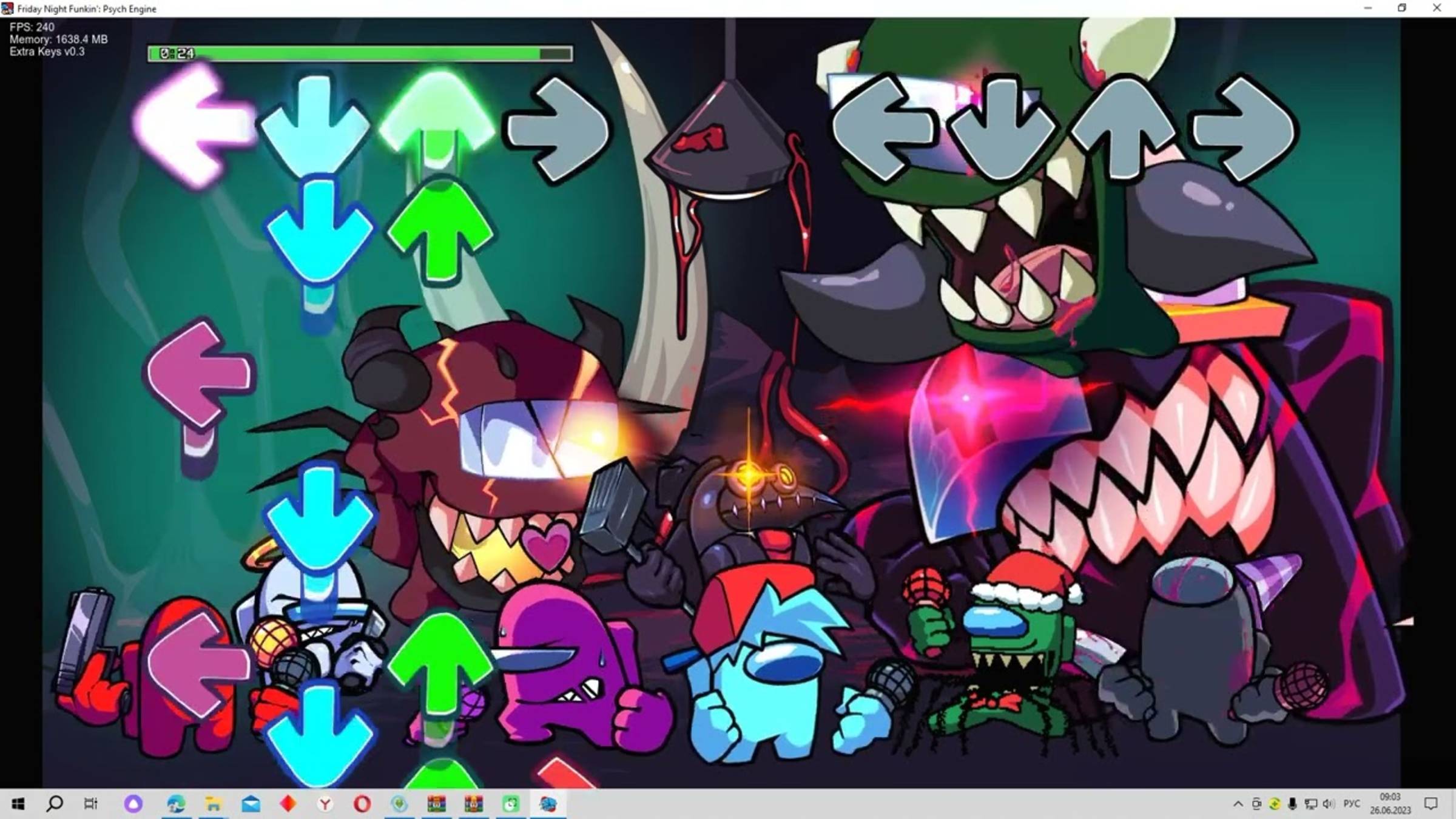1456x819 pixels.
Task: Launch Opera browser from taskbar
Action: (362, 804)
